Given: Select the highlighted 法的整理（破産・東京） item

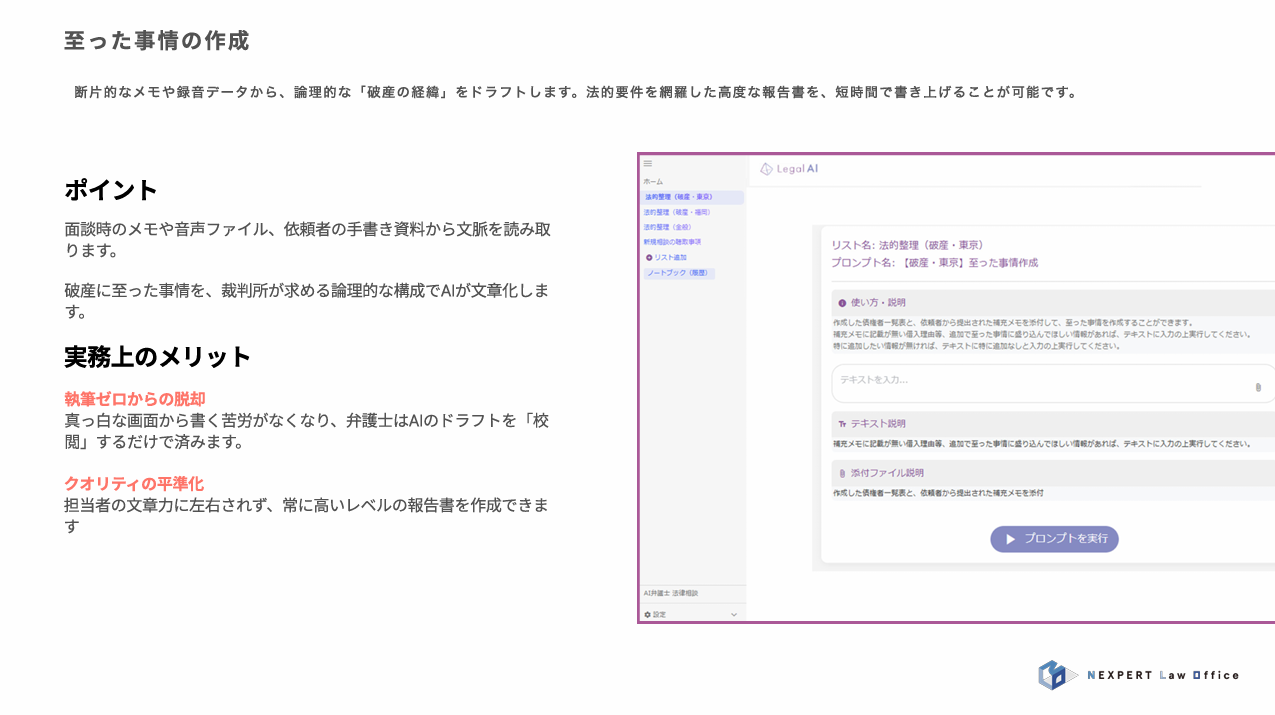Looking at the screenshot, I should coord(680,198).
